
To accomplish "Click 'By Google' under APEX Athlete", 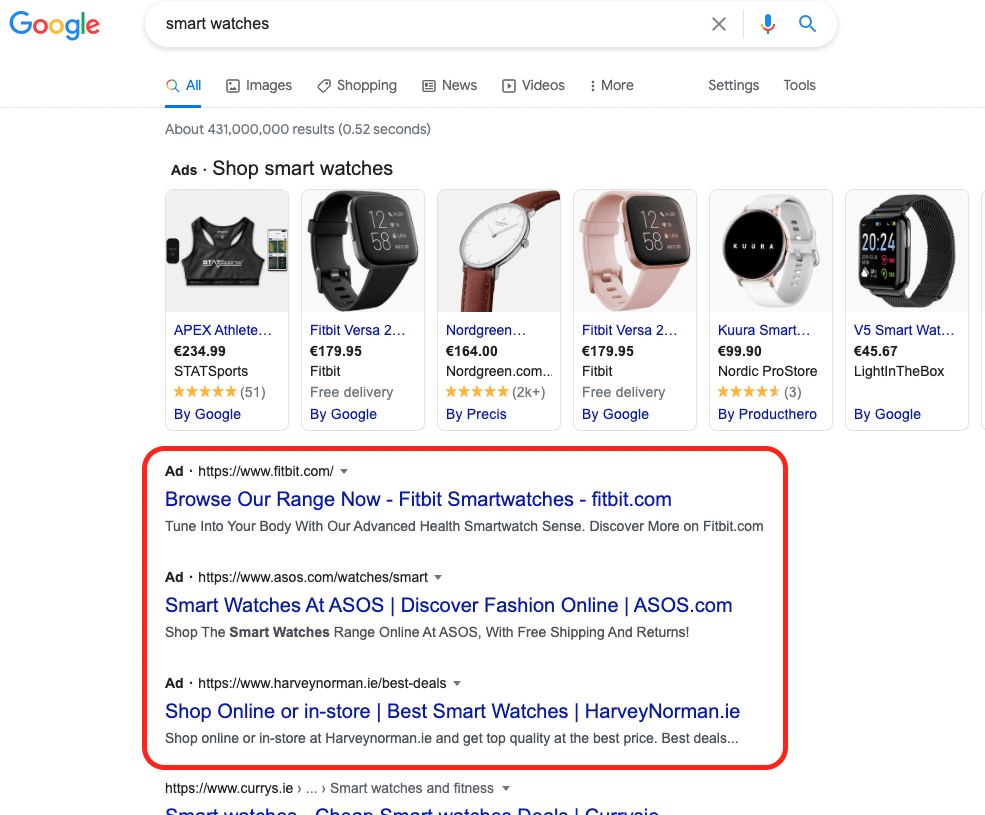I will (x=207, y=414).
